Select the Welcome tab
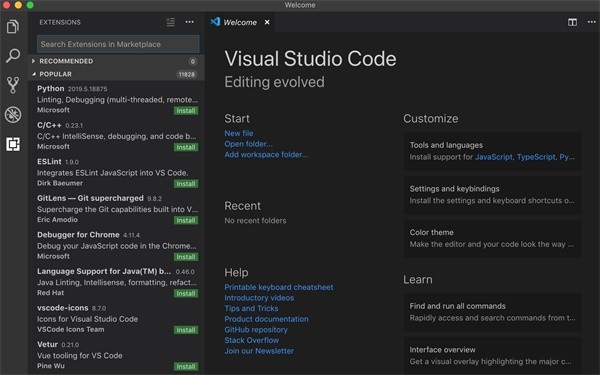This screenshot has width=600, height=375. coord(240,23)
